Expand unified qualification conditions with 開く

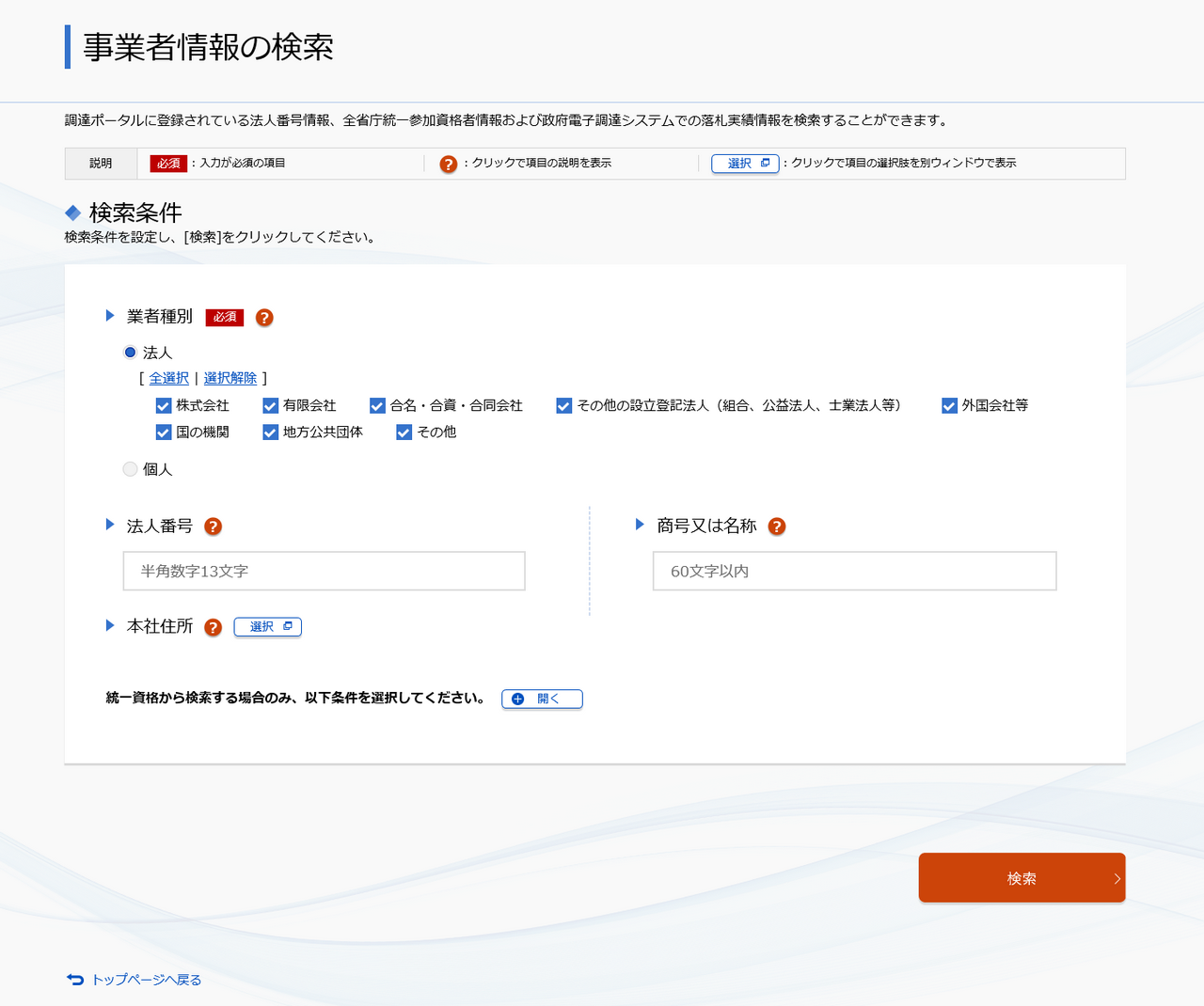click(542, 699)
